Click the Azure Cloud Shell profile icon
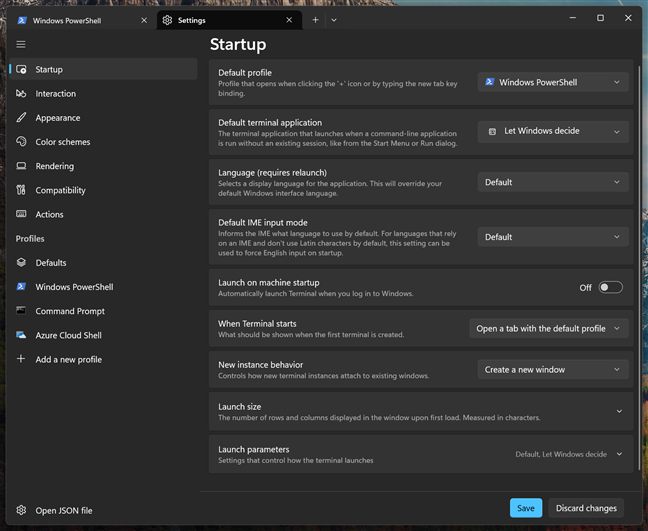 (21, 335)
